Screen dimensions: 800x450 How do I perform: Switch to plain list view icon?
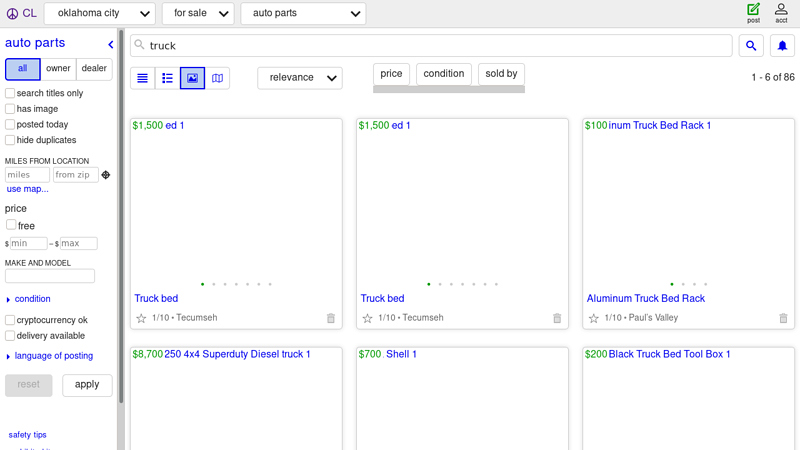[x=143, y=78]
